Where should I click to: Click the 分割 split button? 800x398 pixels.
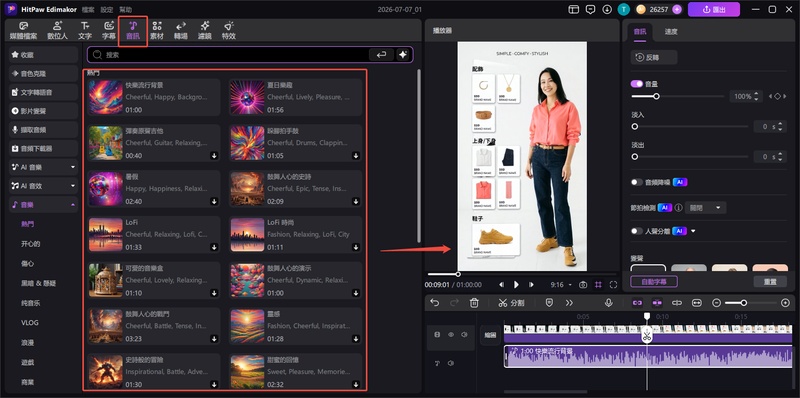(x=511, y=303)
